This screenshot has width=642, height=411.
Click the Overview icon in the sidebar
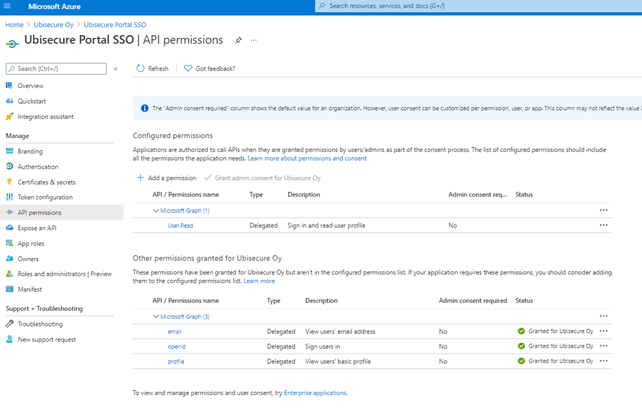[9, 86]
